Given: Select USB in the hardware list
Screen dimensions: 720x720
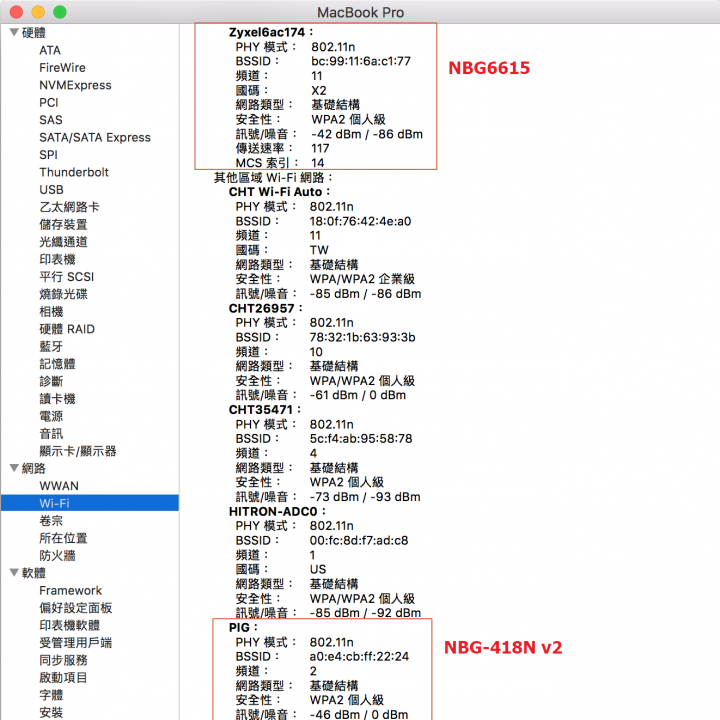Looking at the screenshot, I should (51, 190).
